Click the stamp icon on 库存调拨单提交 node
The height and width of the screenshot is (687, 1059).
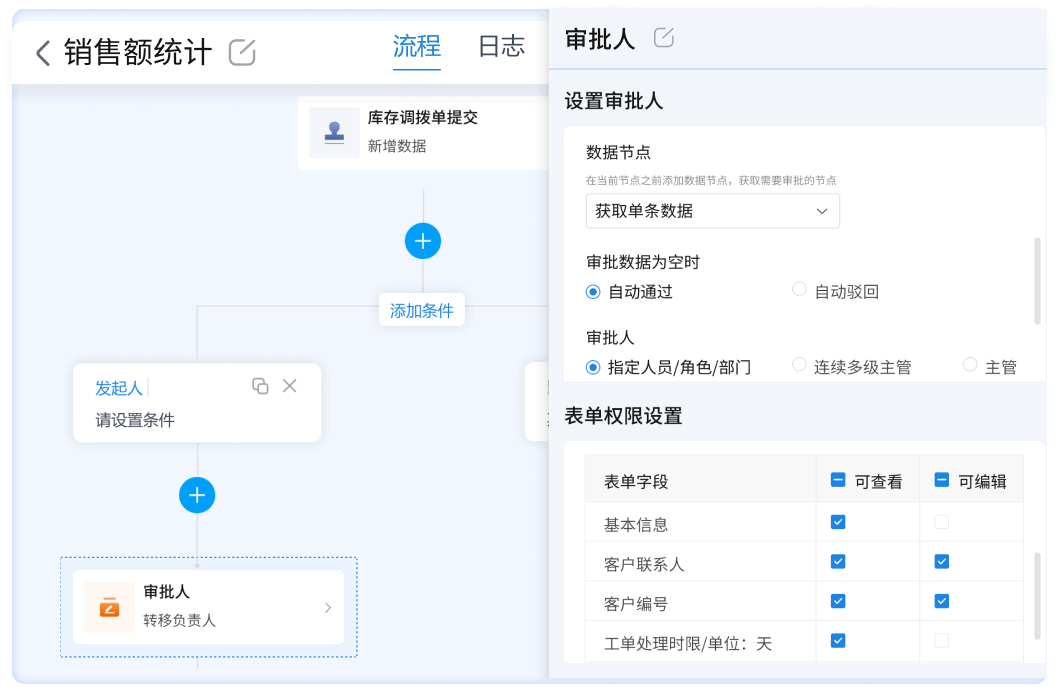(334, 132)
